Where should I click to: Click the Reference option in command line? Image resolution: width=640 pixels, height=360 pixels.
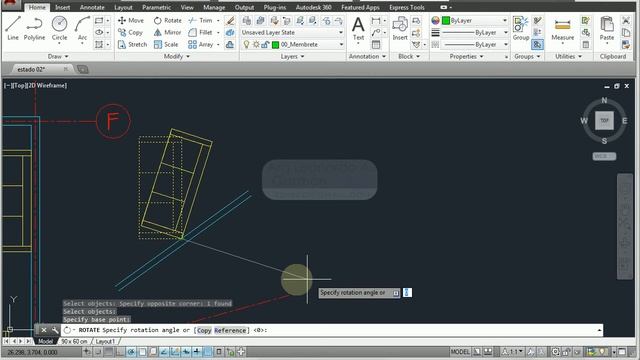click(x=230, y=330)
